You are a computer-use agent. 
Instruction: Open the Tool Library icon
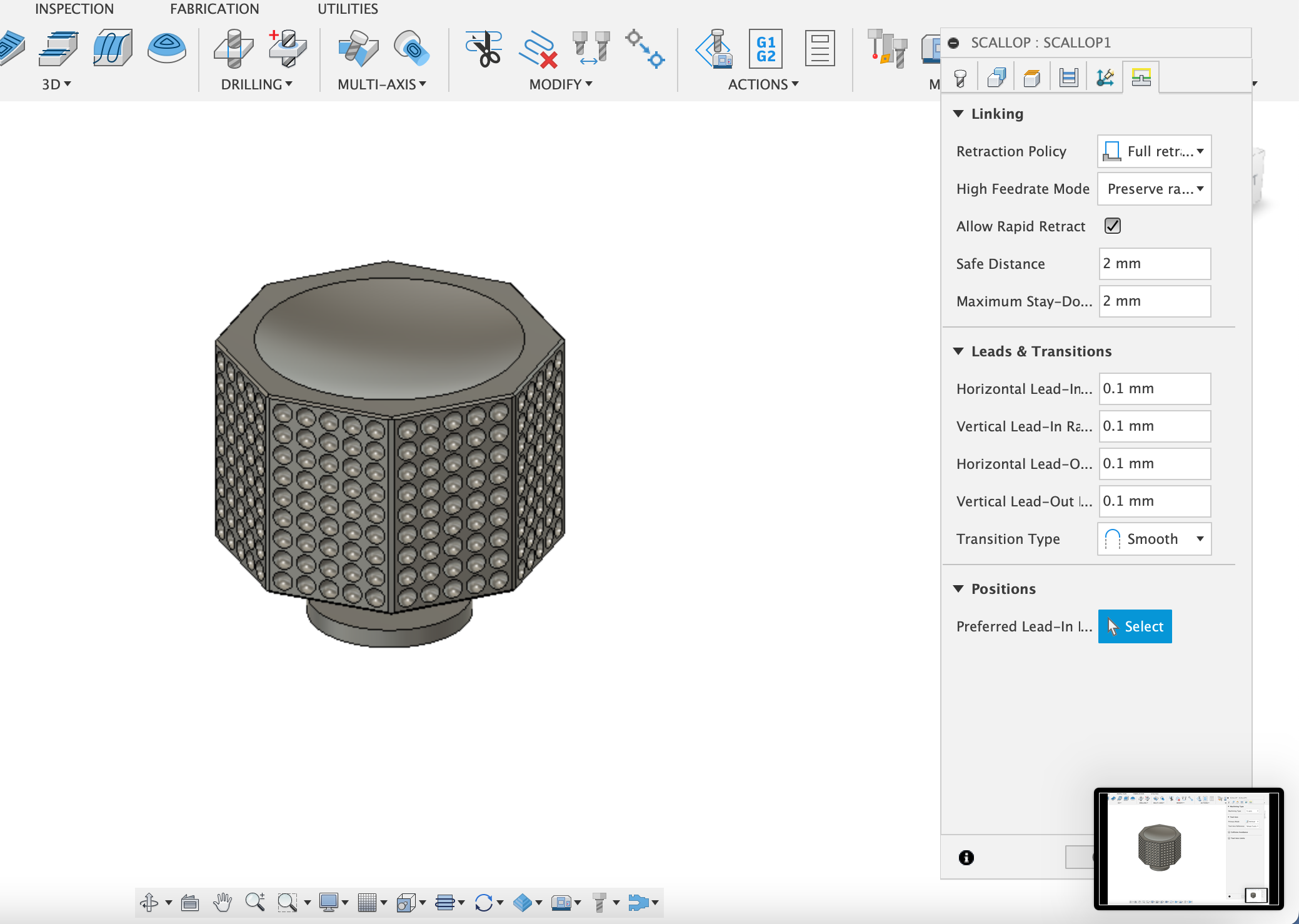tap(887, 48)
